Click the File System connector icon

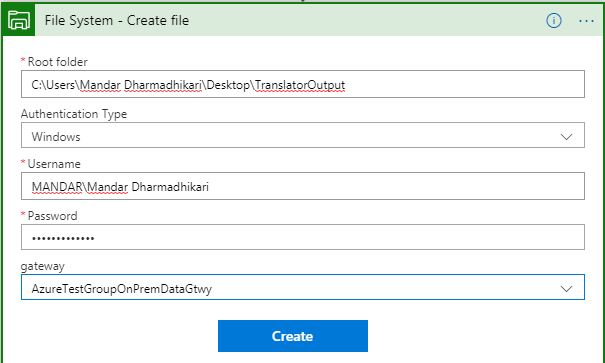pos(18,20)
